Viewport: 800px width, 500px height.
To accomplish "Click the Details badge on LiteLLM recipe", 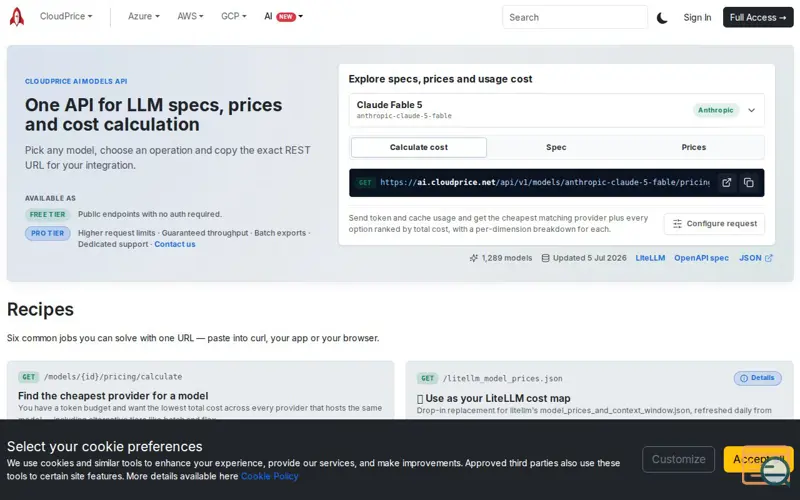I will [x=757, y=378].
